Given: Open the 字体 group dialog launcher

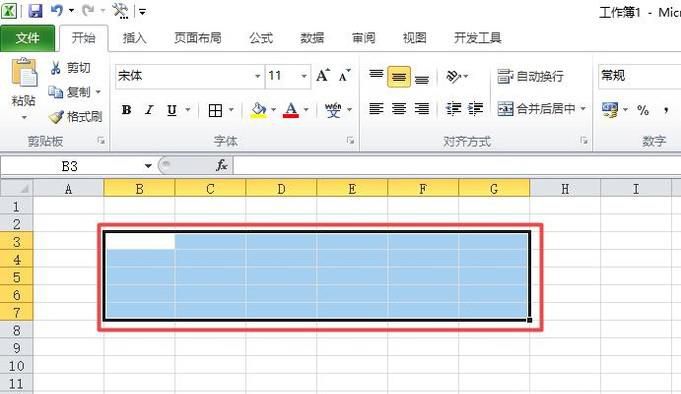Looking at the screenshot, I should click(x=350, y=140).
